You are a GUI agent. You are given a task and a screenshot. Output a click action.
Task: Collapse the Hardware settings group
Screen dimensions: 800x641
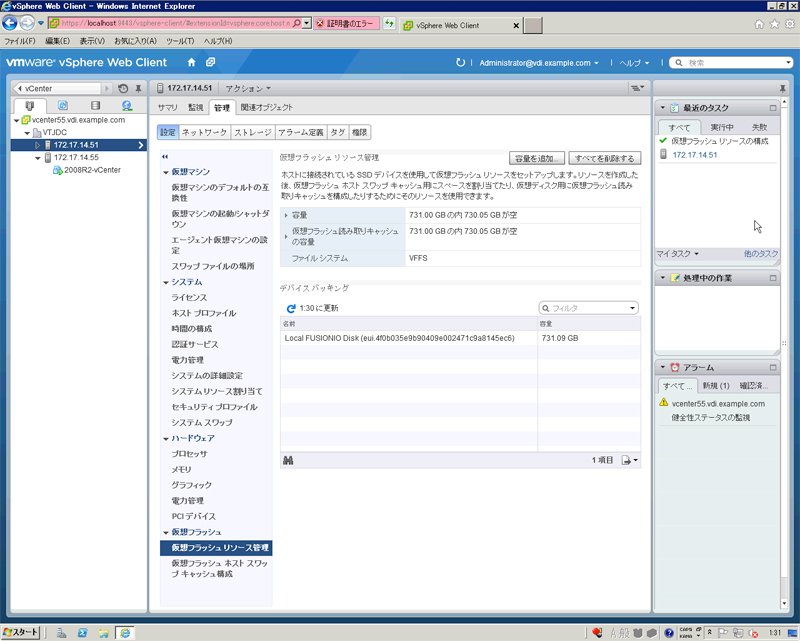click(x=166, y=438)
